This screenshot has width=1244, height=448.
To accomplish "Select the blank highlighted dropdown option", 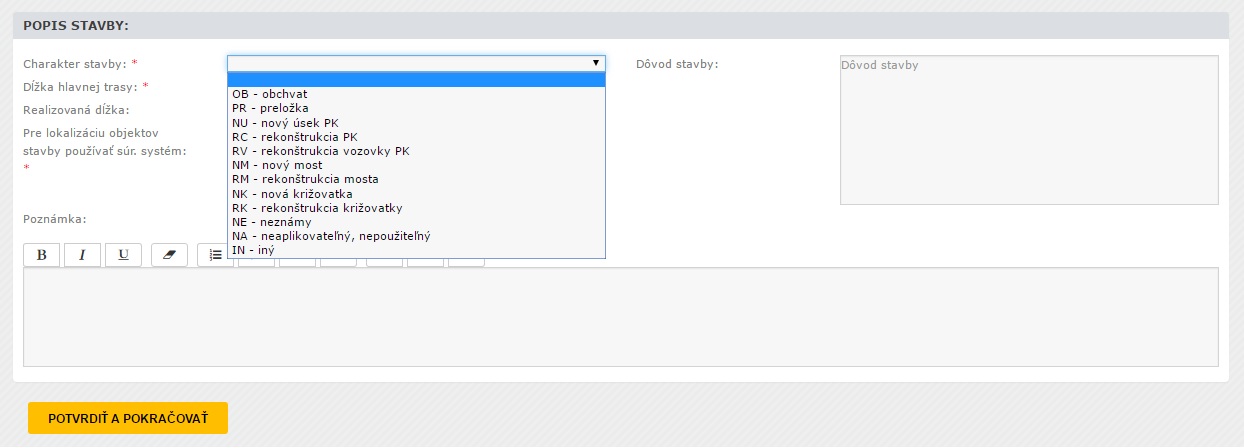I will (416, 80).
